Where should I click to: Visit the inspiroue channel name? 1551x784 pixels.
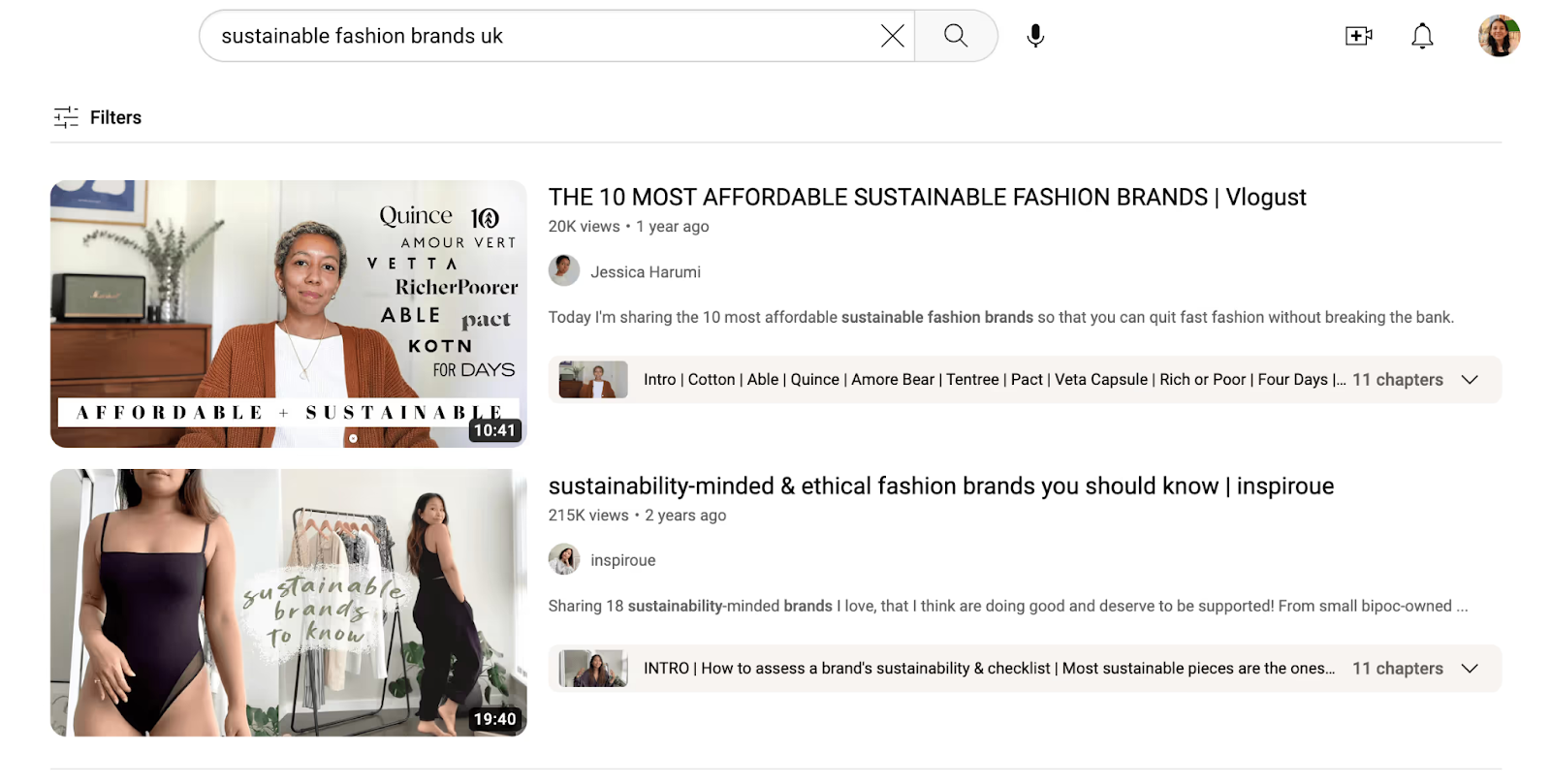[623, 560]
